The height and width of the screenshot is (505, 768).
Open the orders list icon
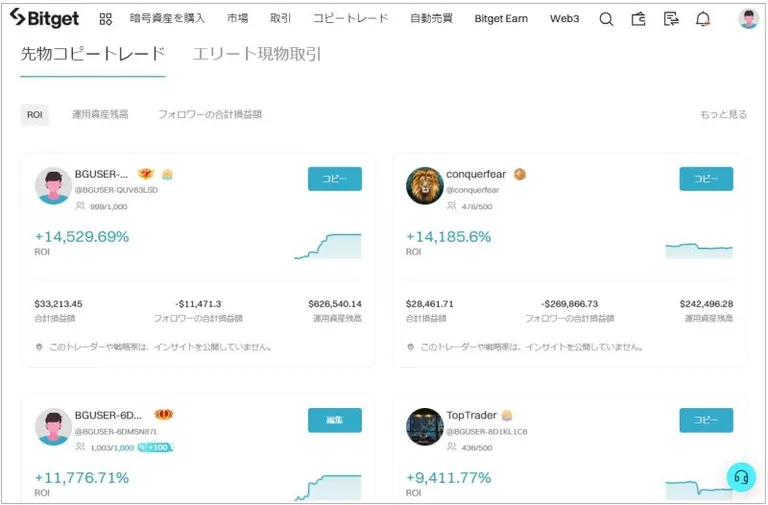(x=671, y=19)
